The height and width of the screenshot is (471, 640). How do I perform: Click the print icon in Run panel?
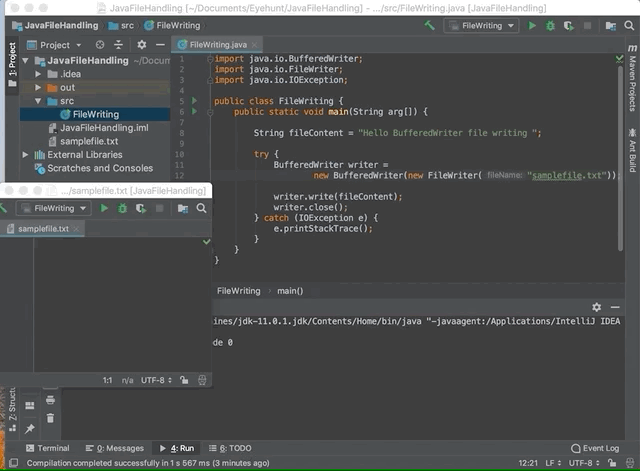[x=50, y=400]
